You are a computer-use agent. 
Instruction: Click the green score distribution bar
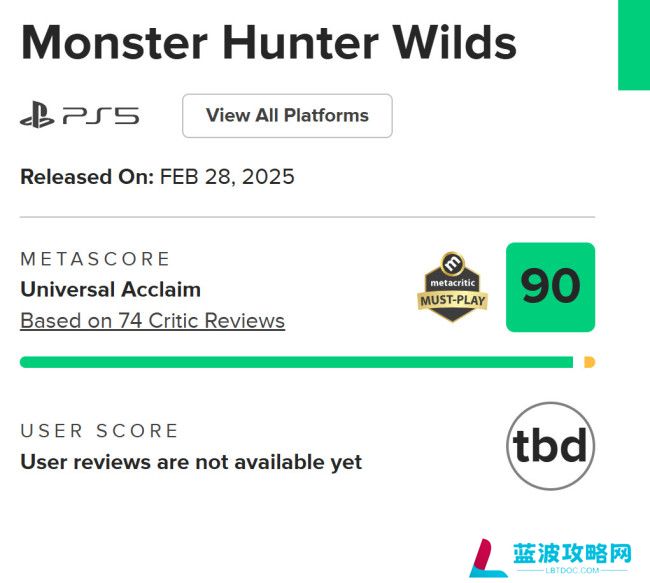pos(296,362)
